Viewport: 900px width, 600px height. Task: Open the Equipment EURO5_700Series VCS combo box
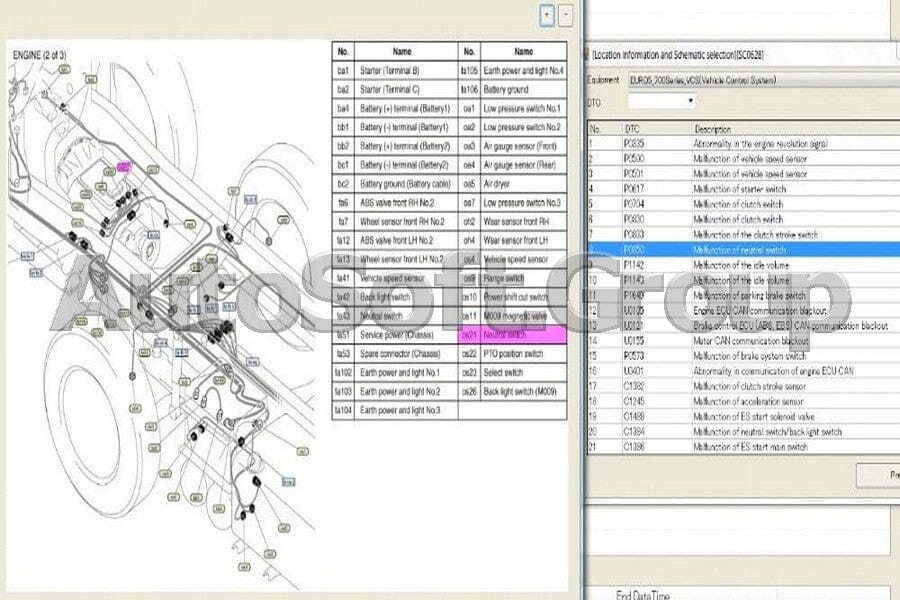[x=764, y=80]
